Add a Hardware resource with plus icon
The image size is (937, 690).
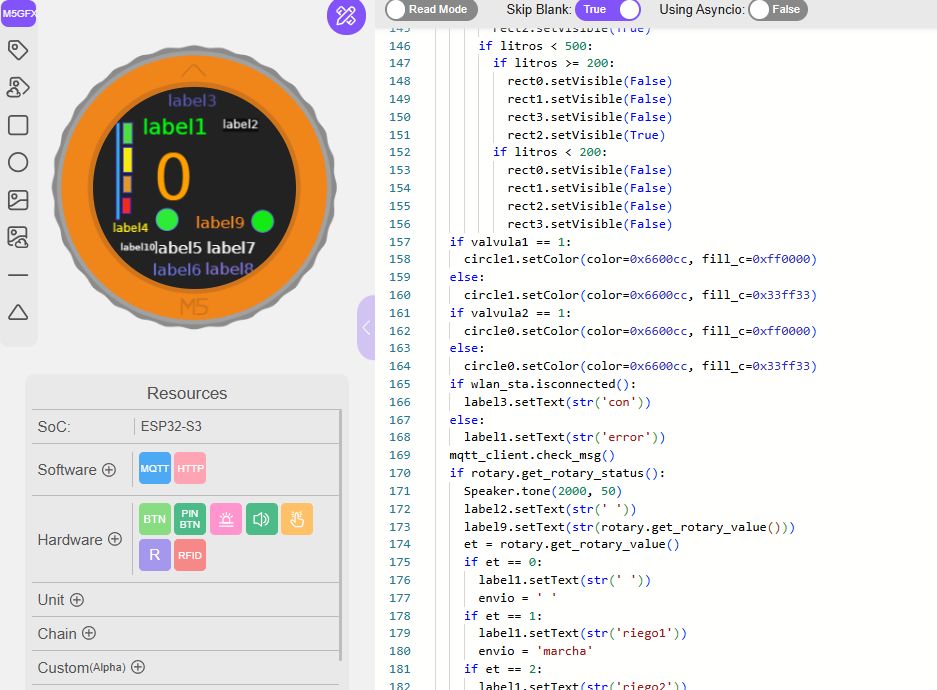click(x=115, y=539)
